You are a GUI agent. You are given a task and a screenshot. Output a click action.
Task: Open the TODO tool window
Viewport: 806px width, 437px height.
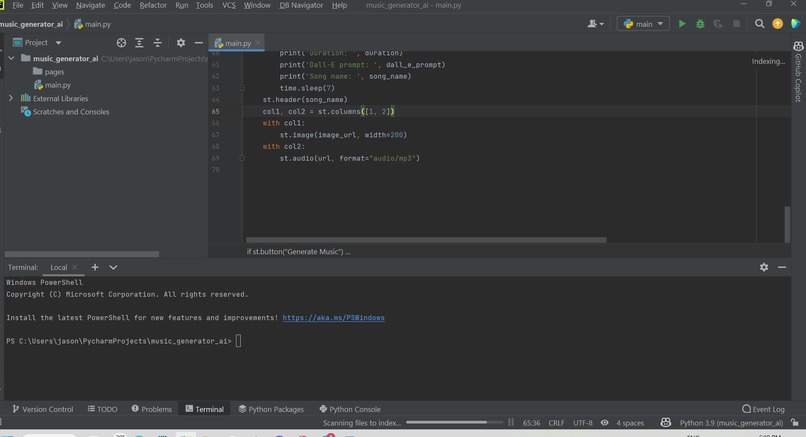[102, 409]
